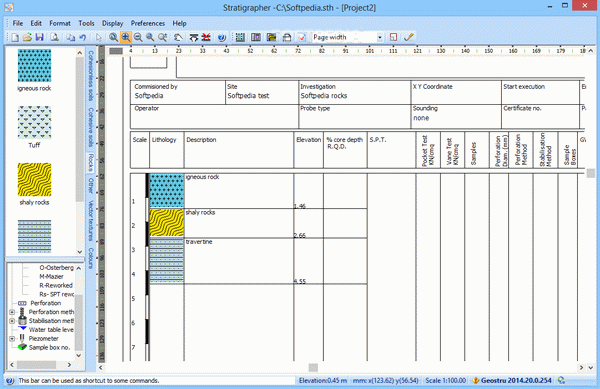Click the igneous rock layer in the log

click(166, 191)
